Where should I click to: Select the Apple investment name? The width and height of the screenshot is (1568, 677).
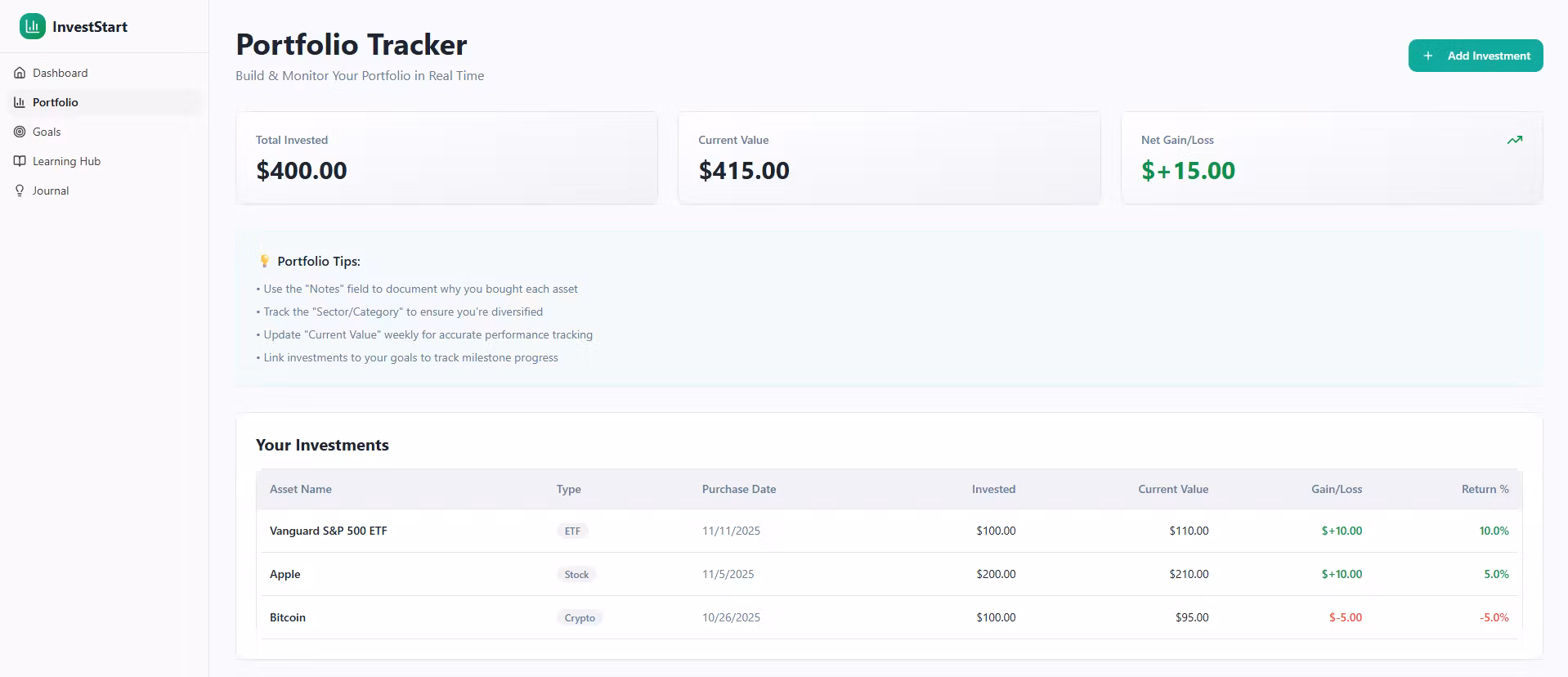(284, 574)
